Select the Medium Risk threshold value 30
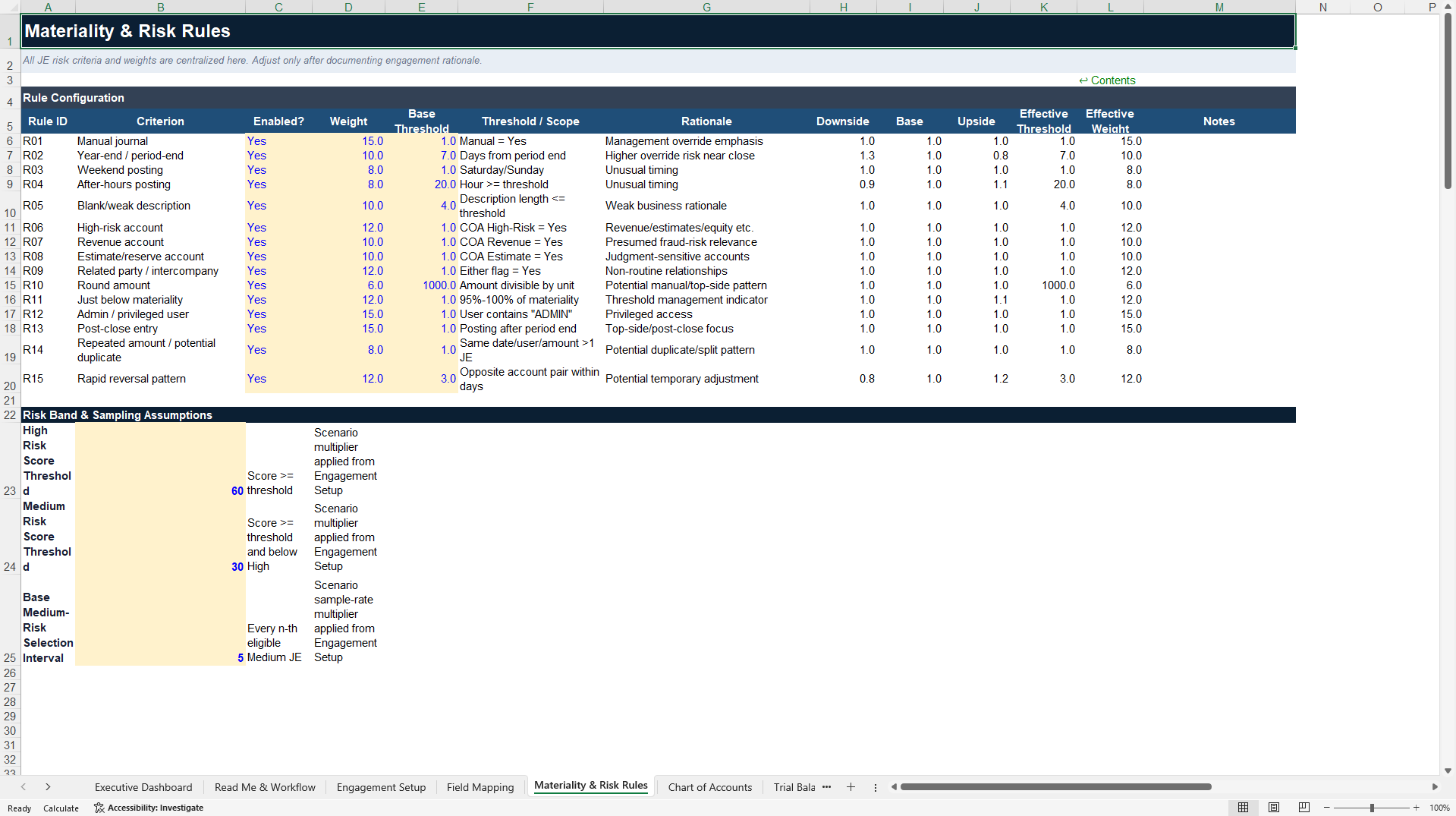Screen dimensions: 1456x816 pos(160,537)
